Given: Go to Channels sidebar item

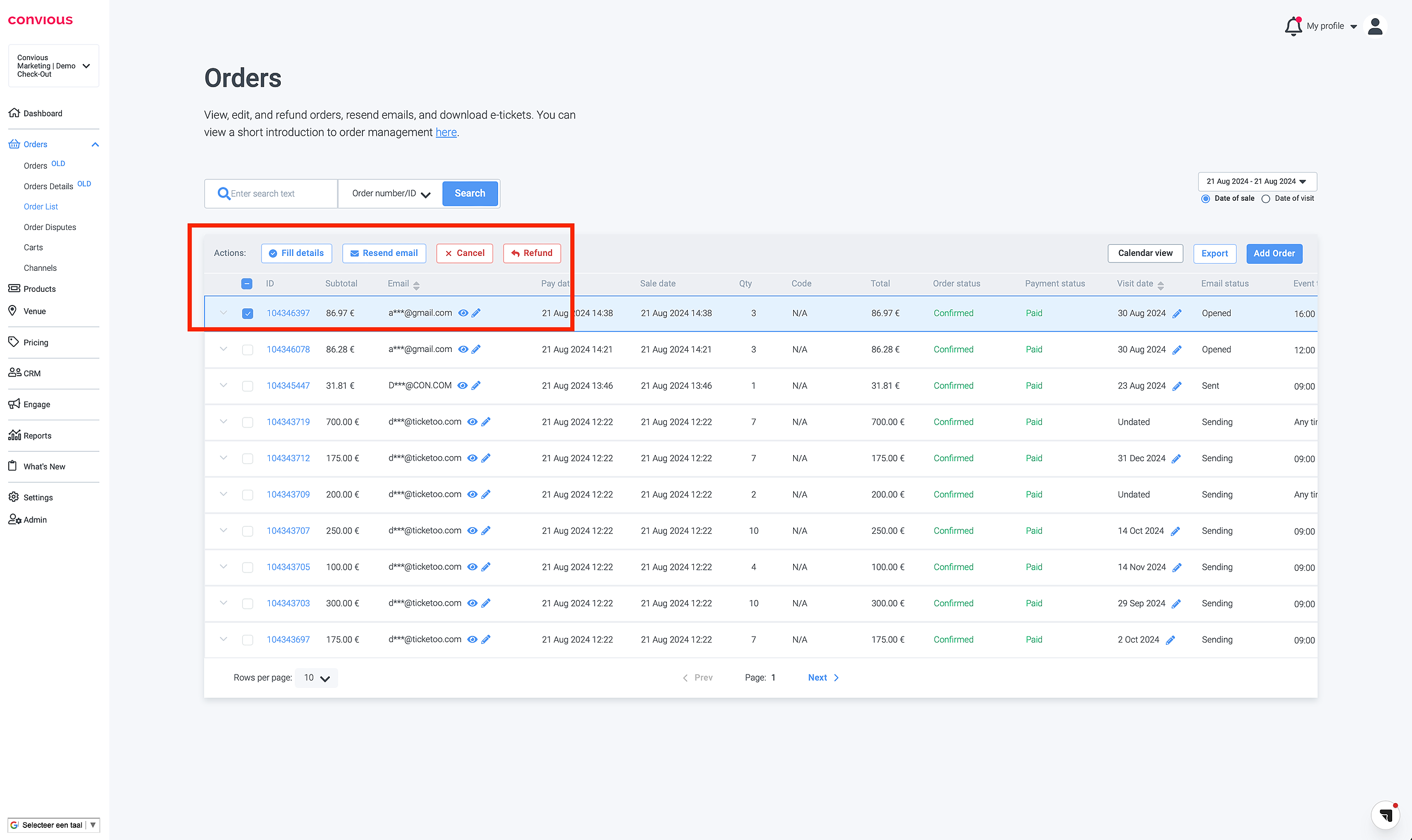Looking at the screenshot, I should tap(40, 267).
